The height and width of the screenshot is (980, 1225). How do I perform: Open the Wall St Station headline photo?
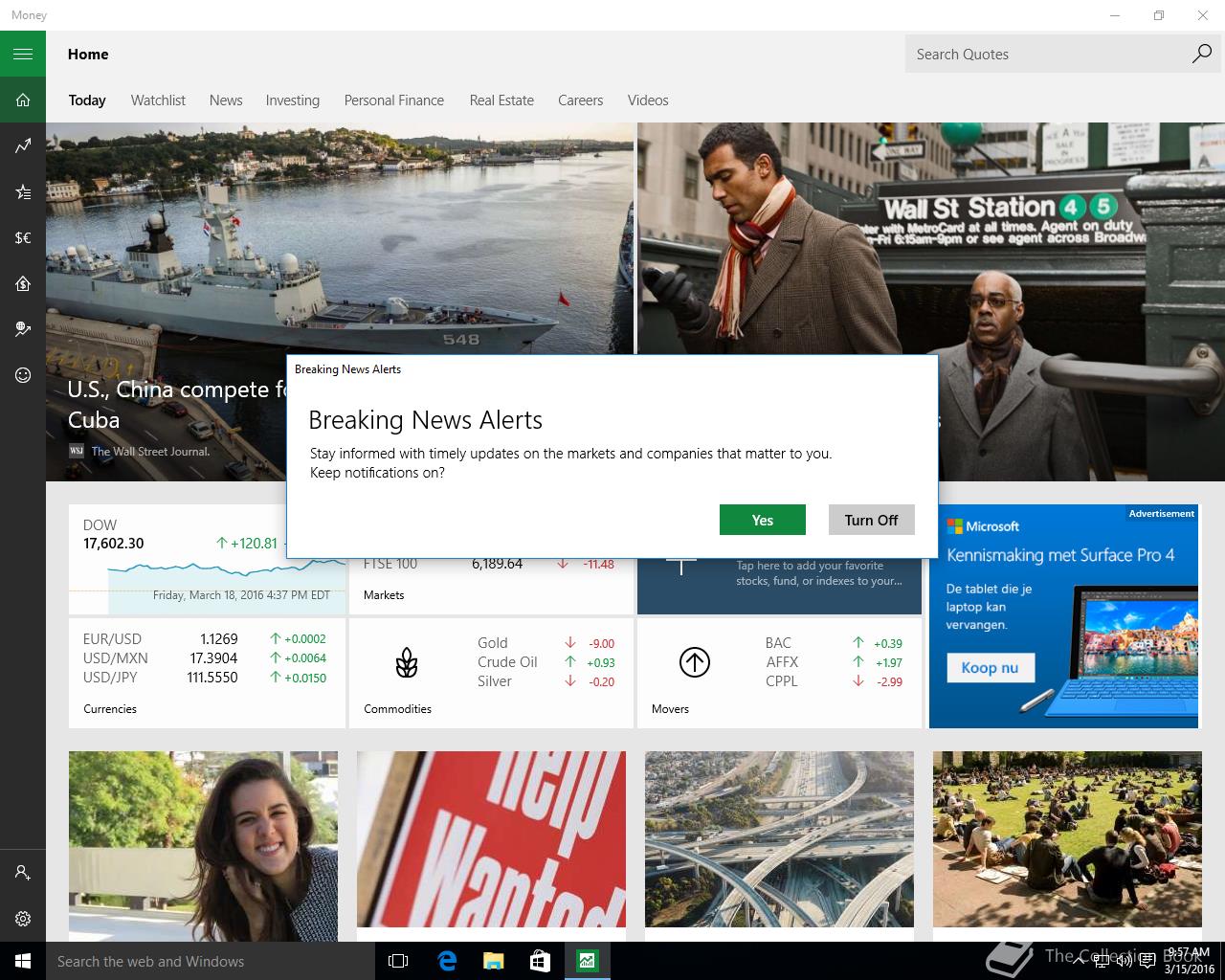pyautogui.click(x=931, y=239)
